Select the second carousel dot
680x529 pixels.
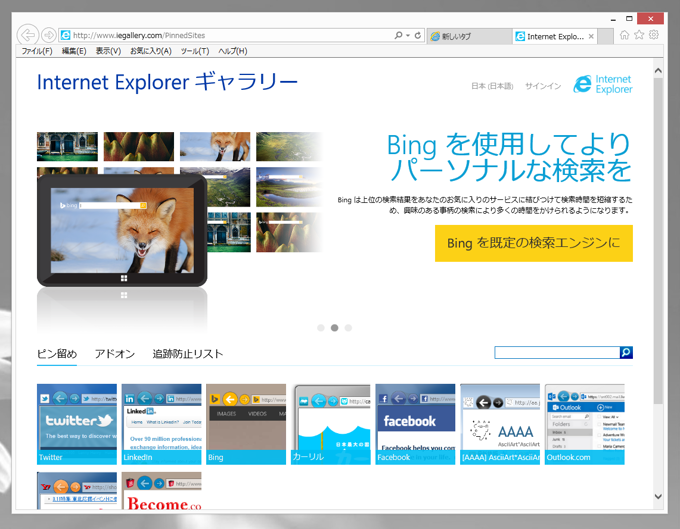coord(334,328)
